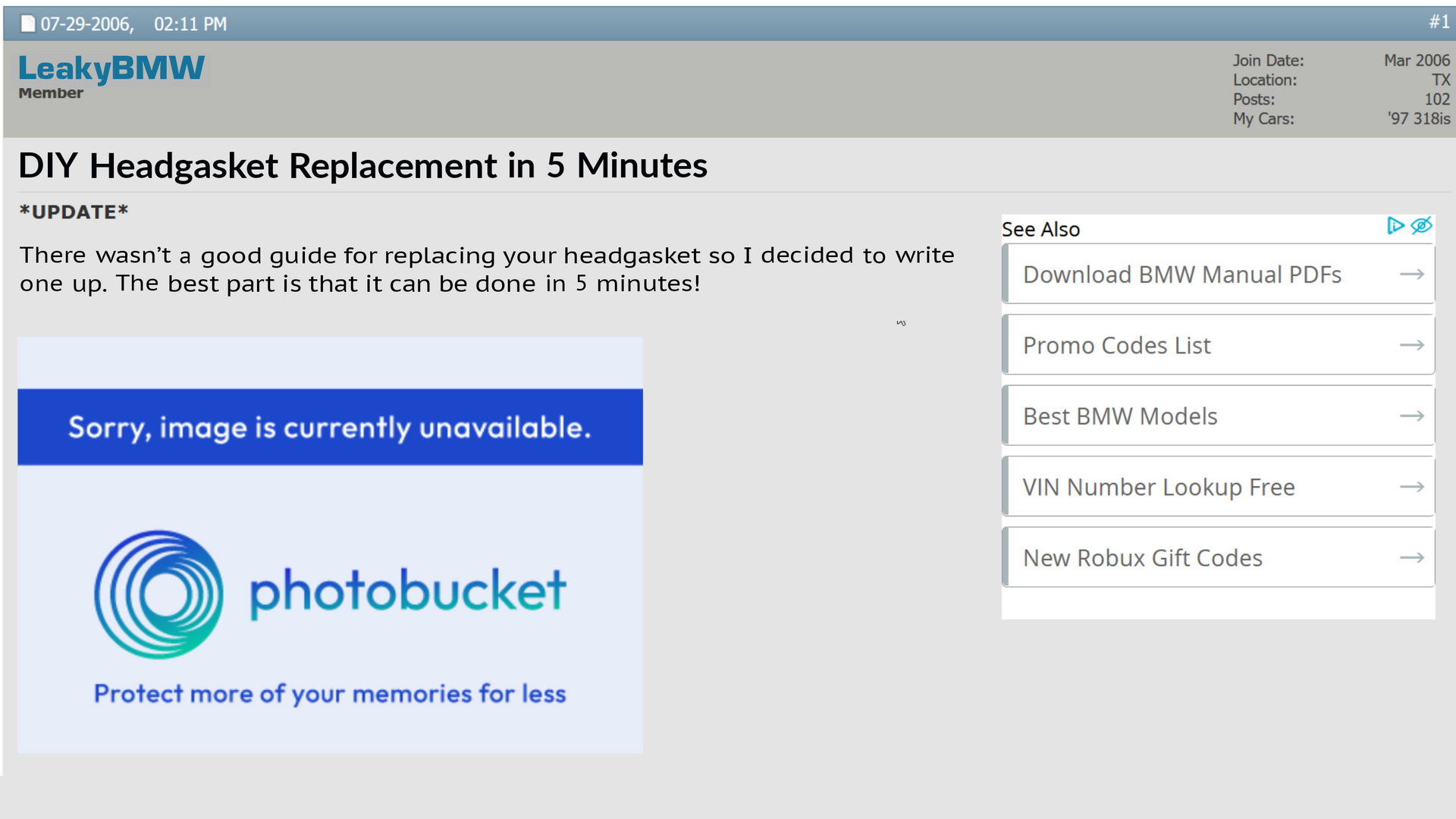Open the post document icon beside the date

[28, 24]
